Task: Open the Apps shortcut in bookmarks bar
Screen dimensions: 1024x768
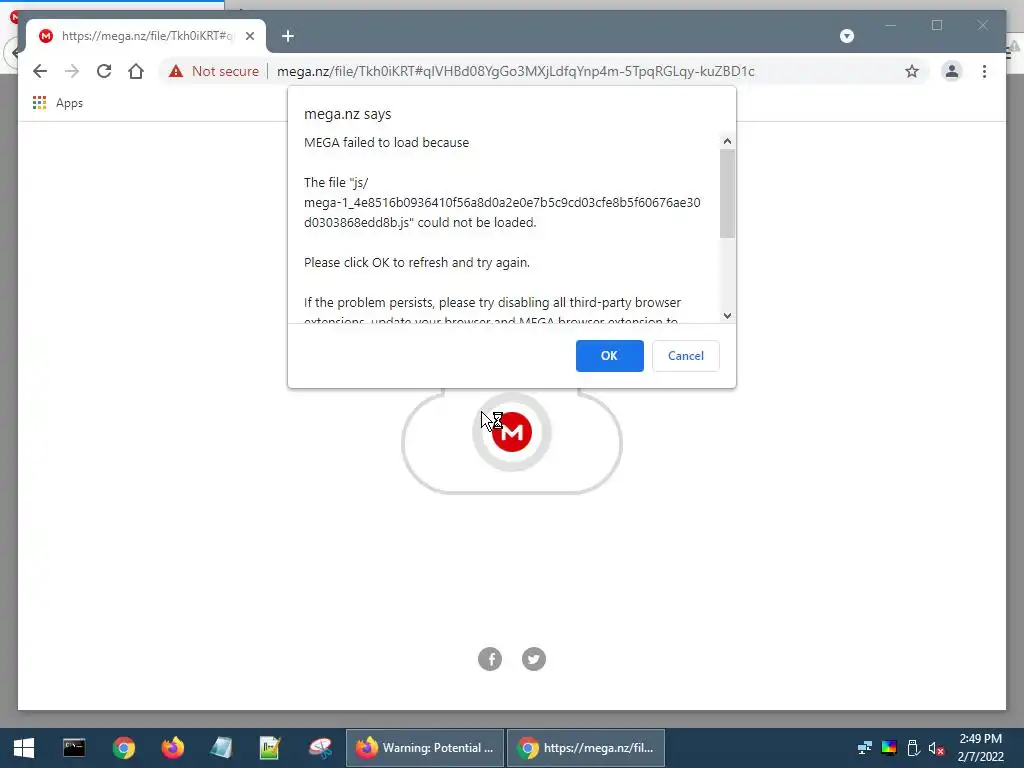Action: tap(58, 103)
